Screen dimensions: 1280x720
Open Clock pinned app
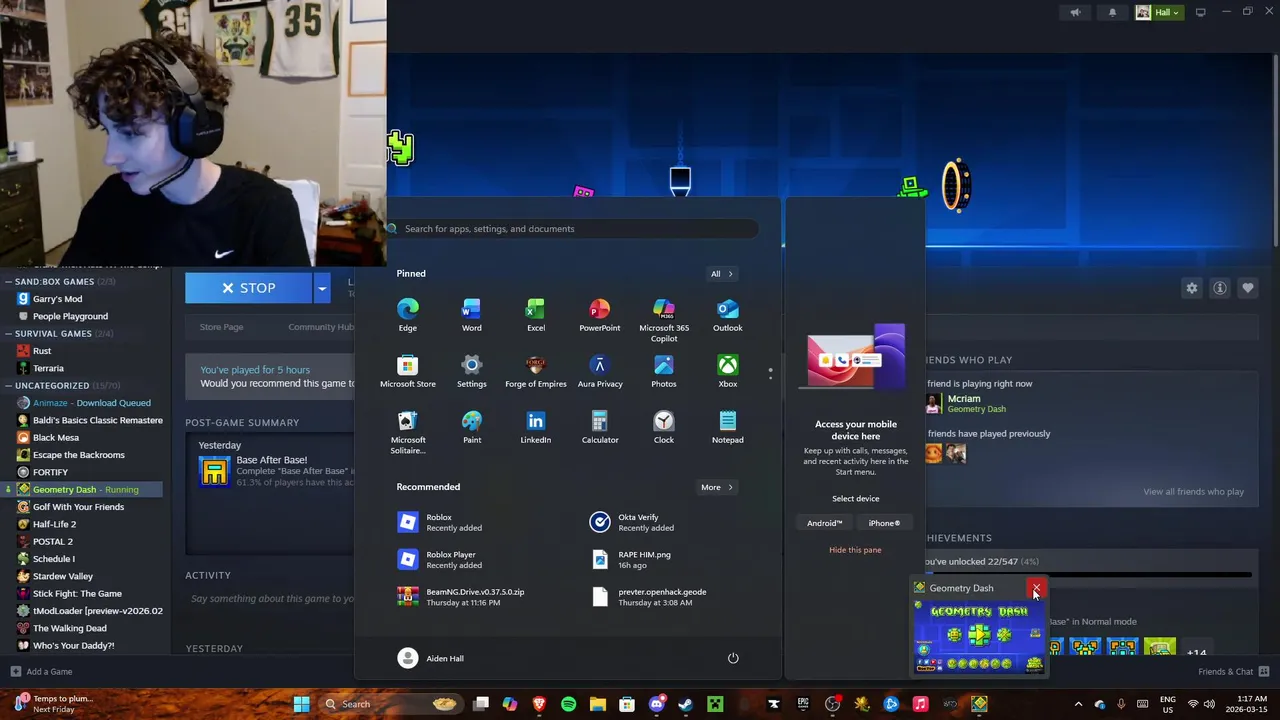[663, 427]
